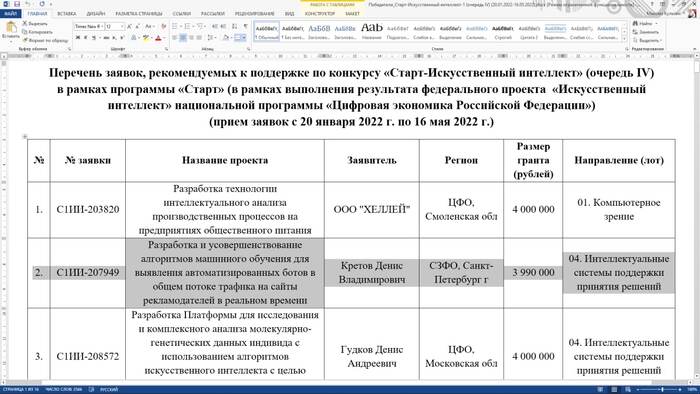Image resolution: width=700 pixels, height=394 pixels.
Task: Increase paragraph indent
Action: pyautogui.click(x=224, y=26)
